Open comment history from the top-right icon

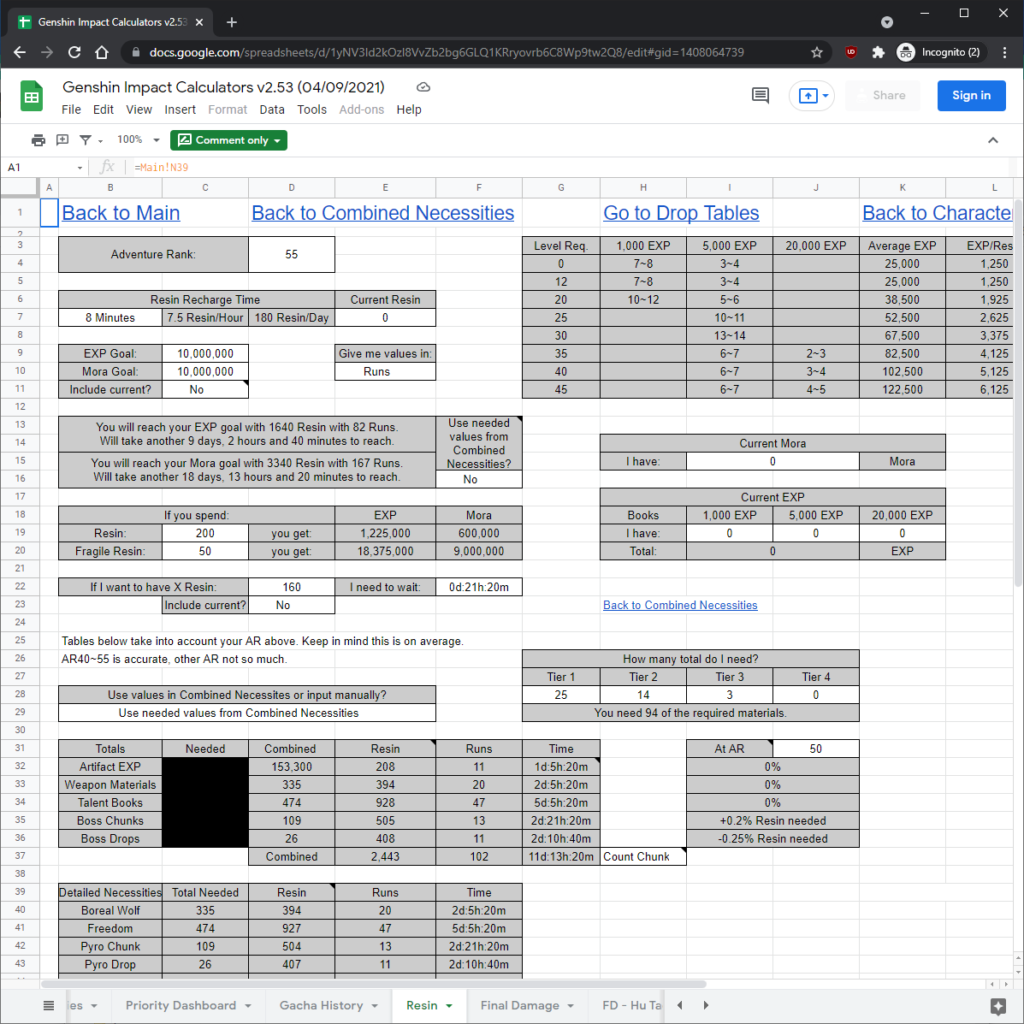[760, 95]
